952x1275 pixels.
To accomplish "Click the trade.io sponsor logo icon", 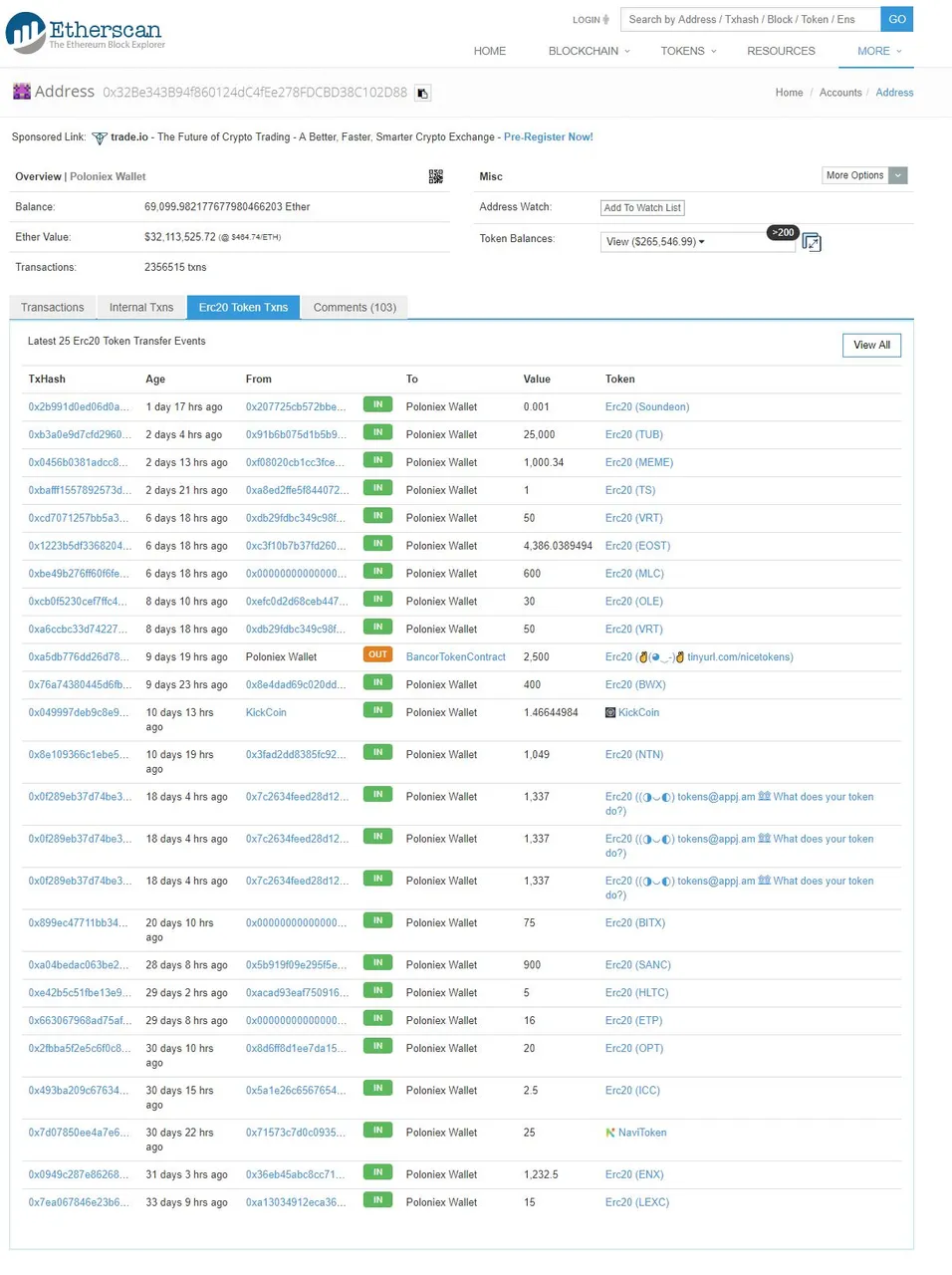I will [x=99, y=137].
